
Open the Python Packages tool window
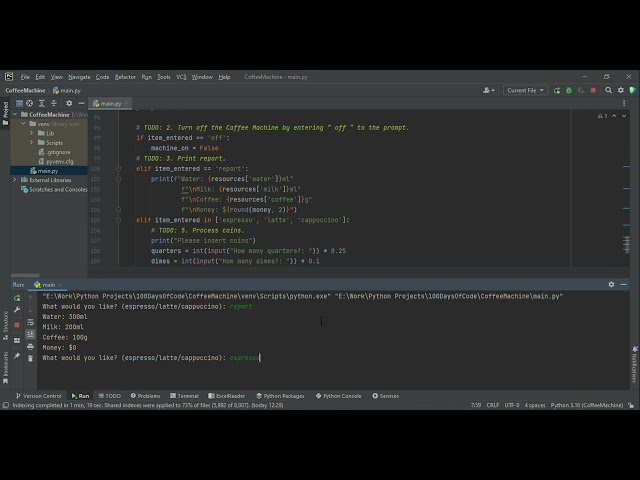tap(280, 396)
